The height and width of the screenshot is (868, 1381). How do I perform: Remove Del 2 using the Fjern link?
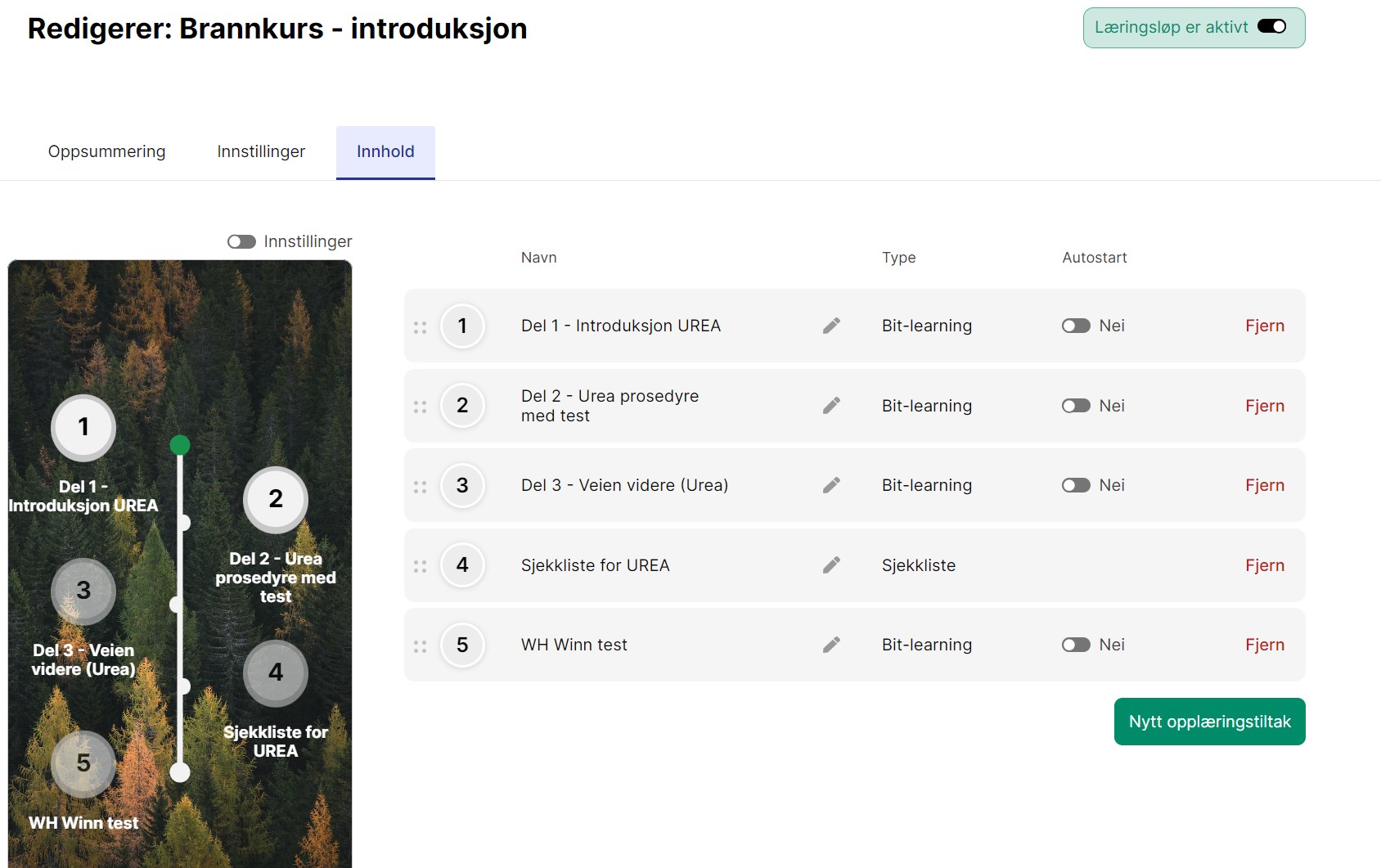tap(1264, 406)
